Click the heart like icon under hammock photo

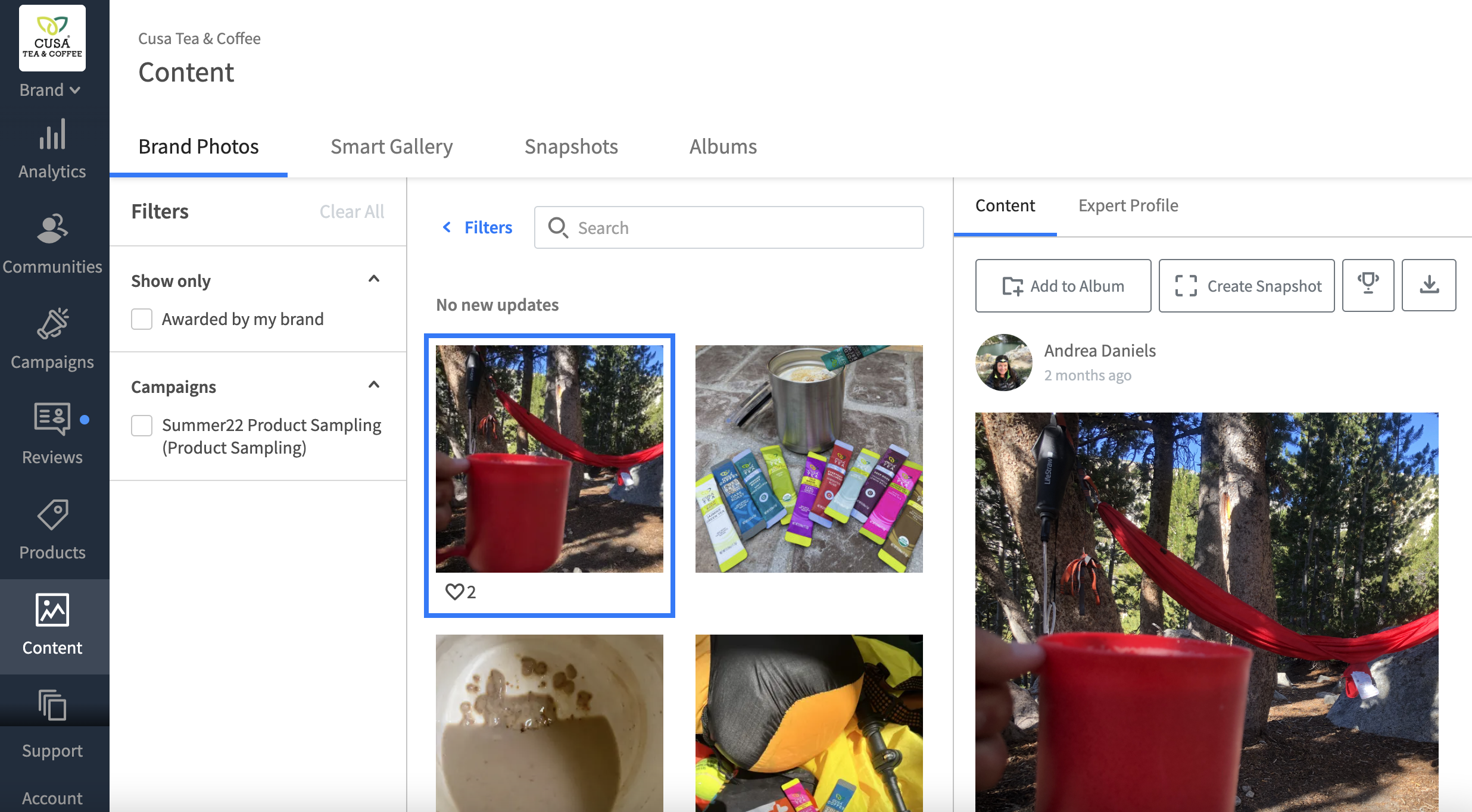[454, 592]
